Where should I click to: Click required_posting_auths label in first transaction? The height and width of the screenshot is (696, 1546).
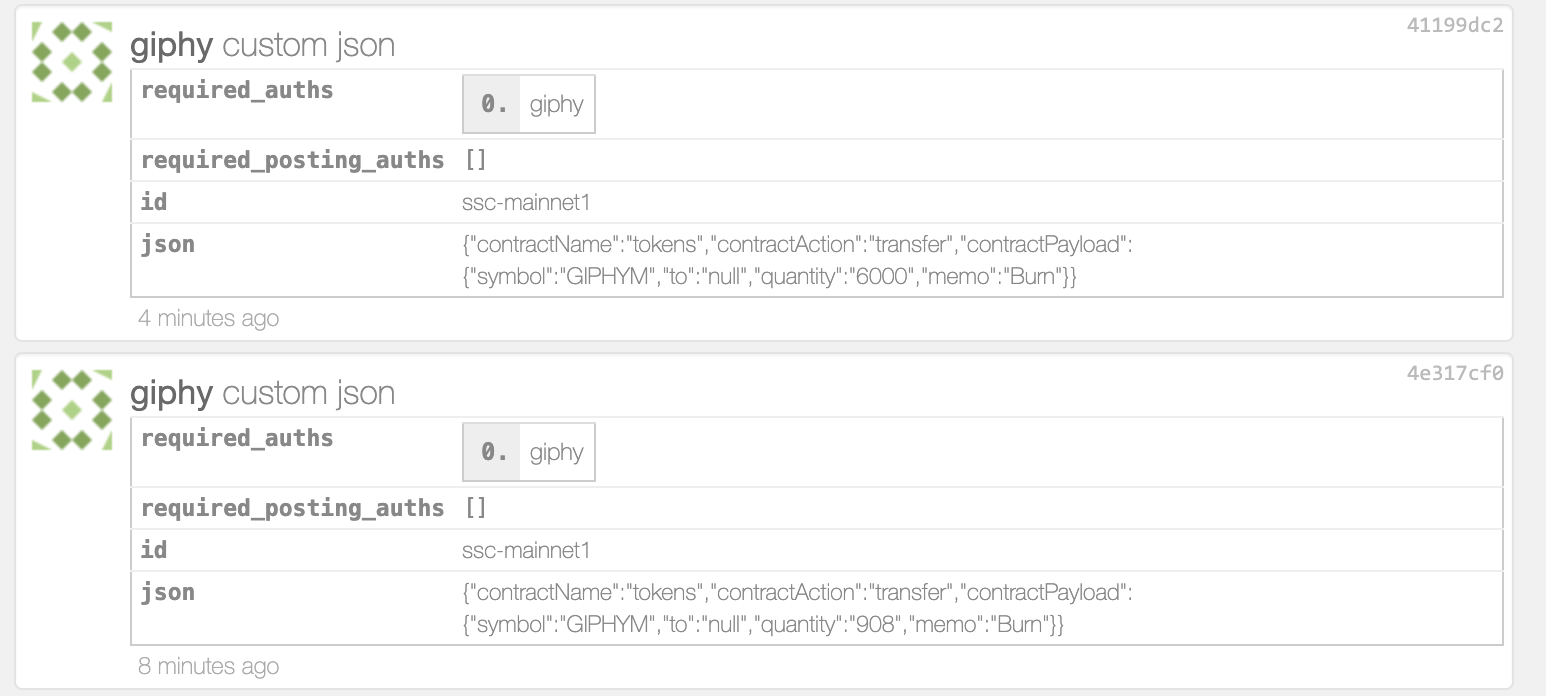point(292,160)
